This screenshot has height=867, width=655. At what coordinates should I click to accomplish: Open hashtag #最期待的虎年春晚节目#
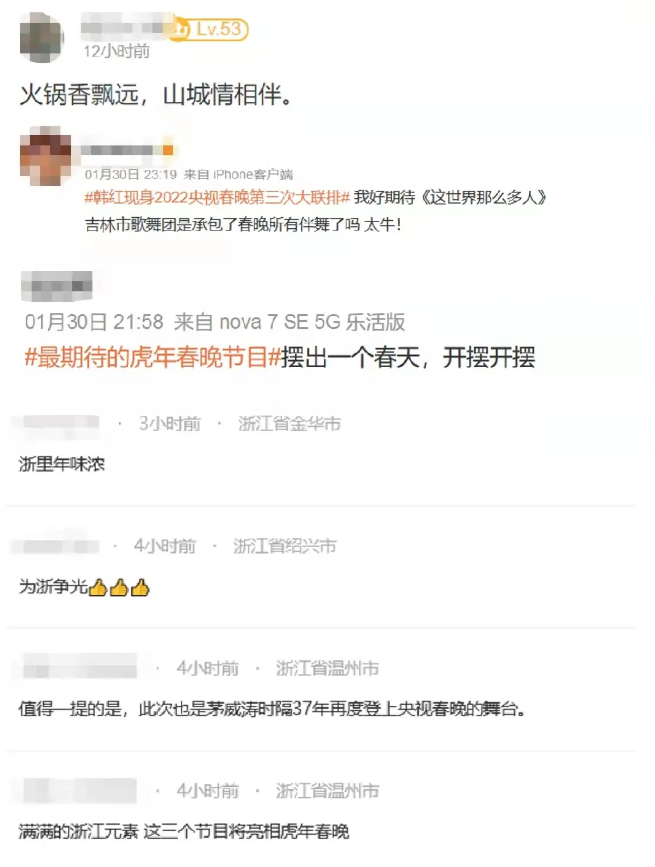click(153, 357)
